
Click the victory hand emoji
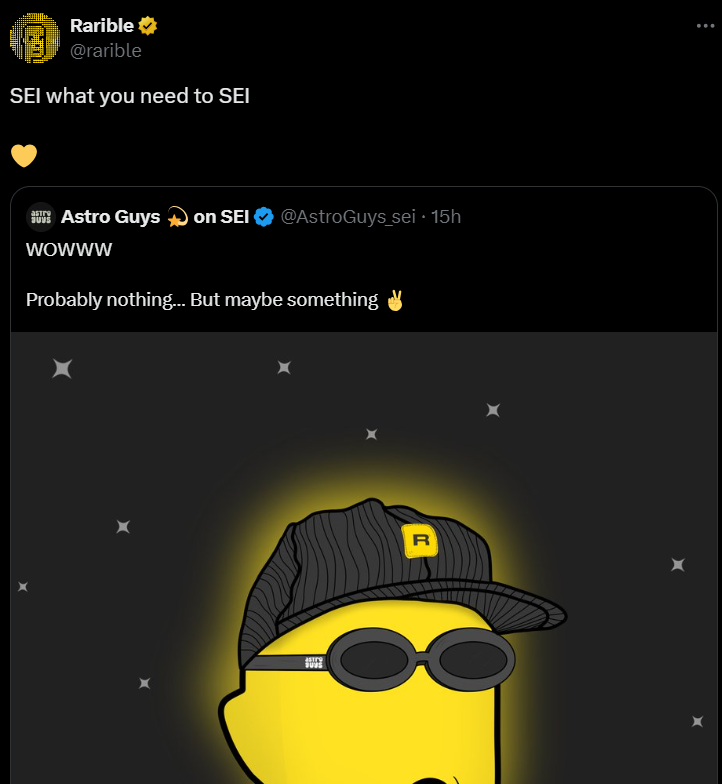396,300
